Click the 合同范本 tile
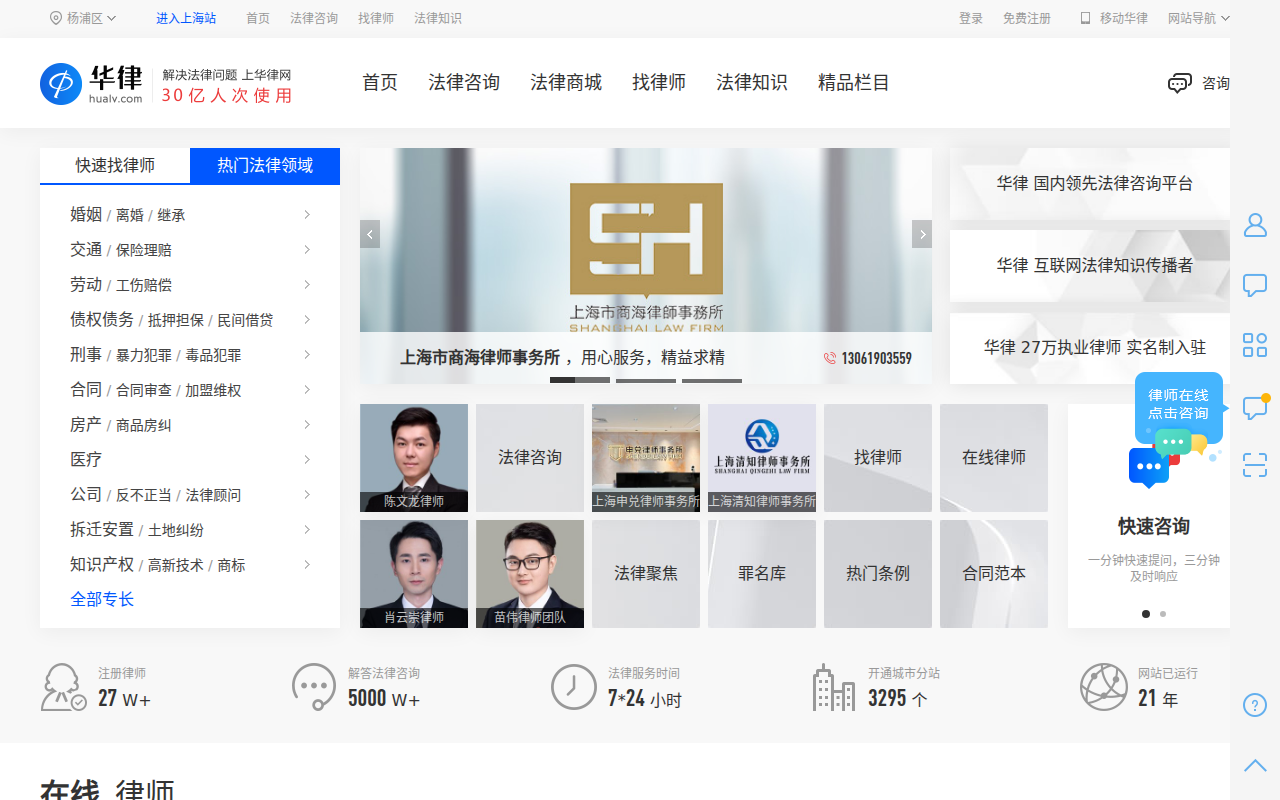Screen dimensions: 1280x800 (x=994, y=574)
